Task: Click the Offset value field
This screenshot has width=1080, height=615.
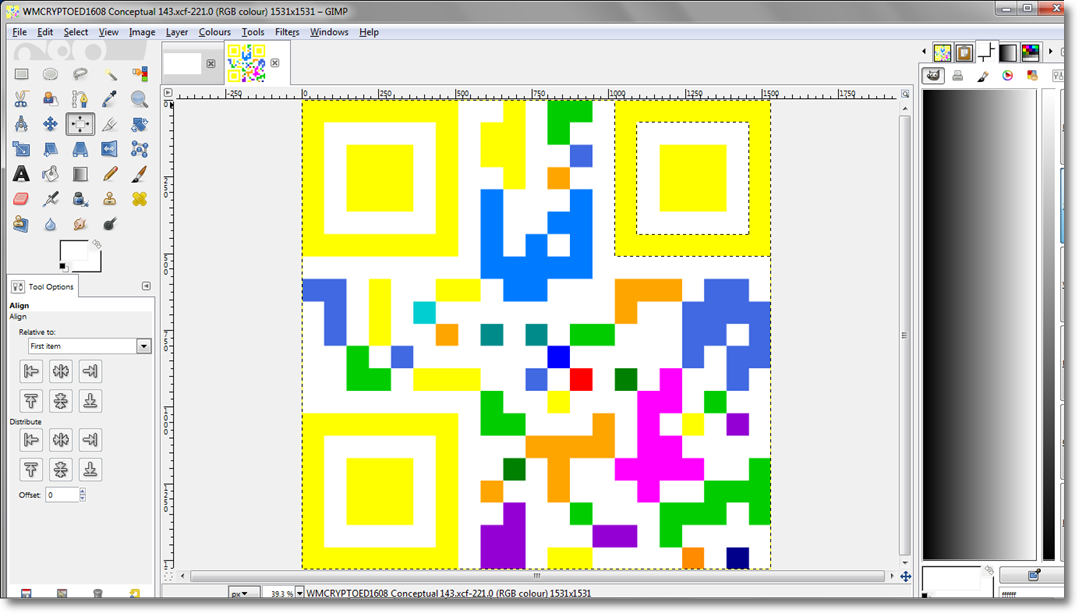Action: (x=62, y=494)
